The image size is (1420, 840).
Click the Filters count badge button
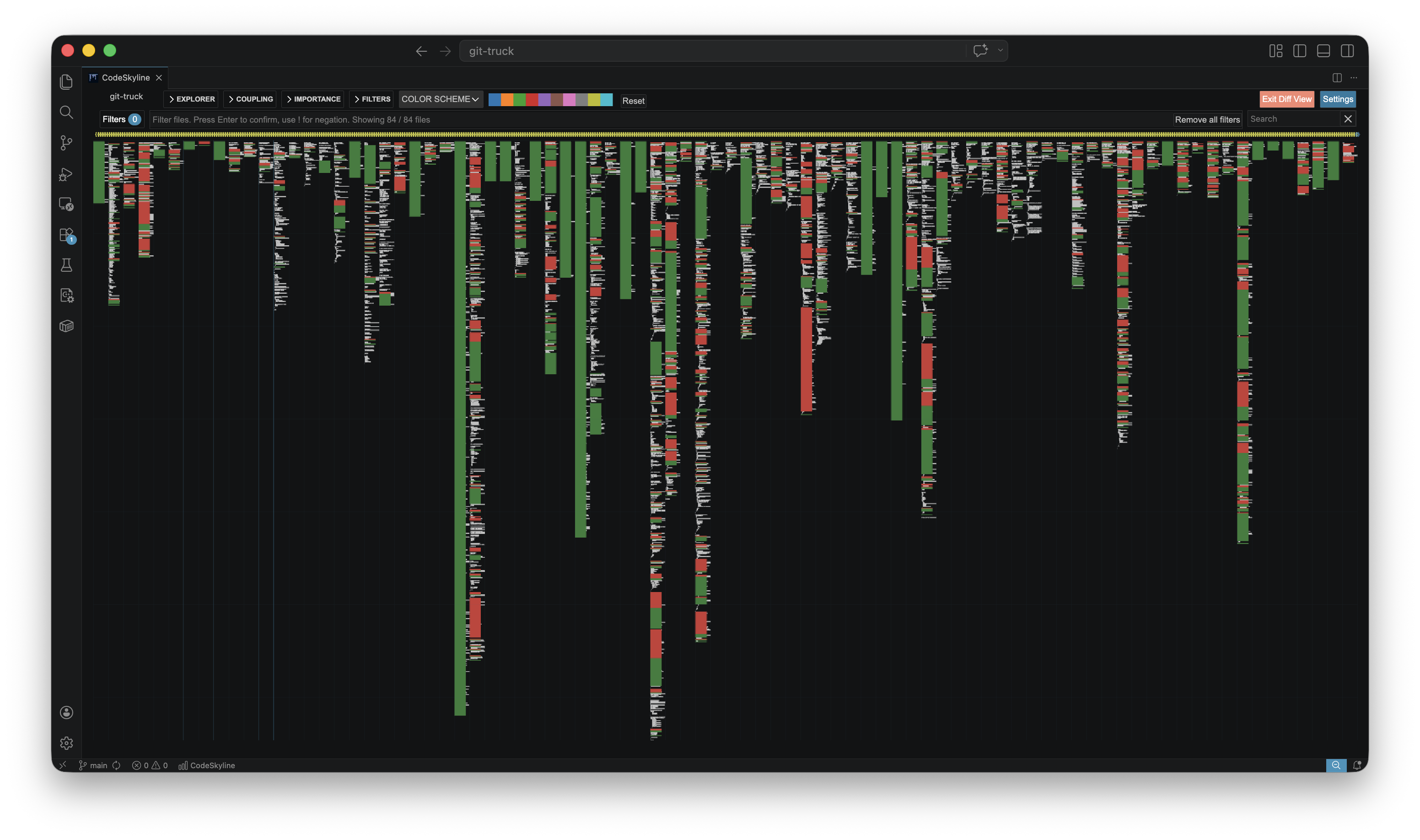point(121,119)
